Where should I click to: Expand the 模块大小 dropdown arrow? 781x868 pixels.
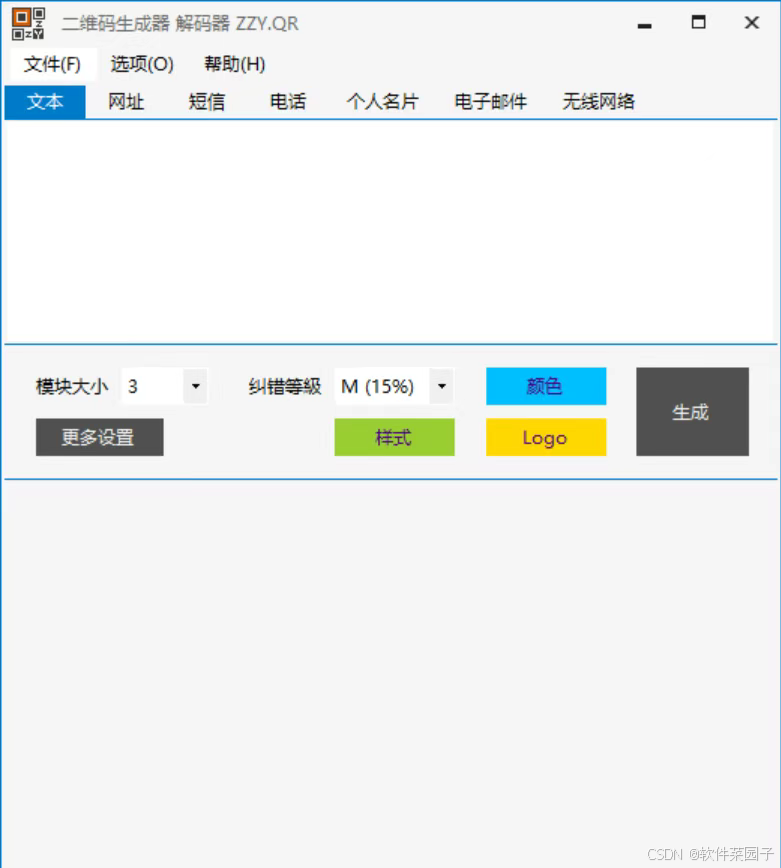coord(196,386)
